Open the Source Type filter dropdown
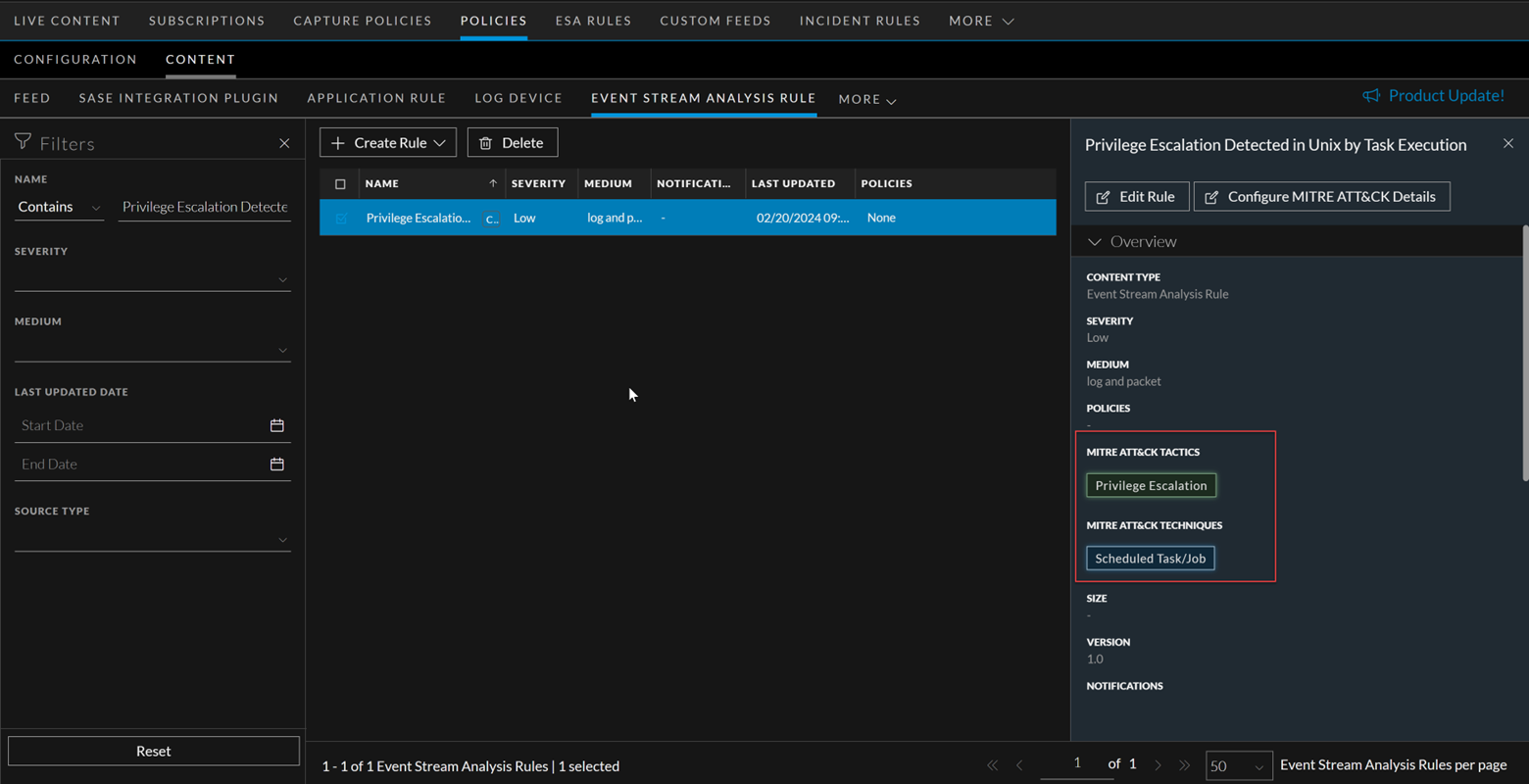The image size is (1529, 784). coord(153,539)
